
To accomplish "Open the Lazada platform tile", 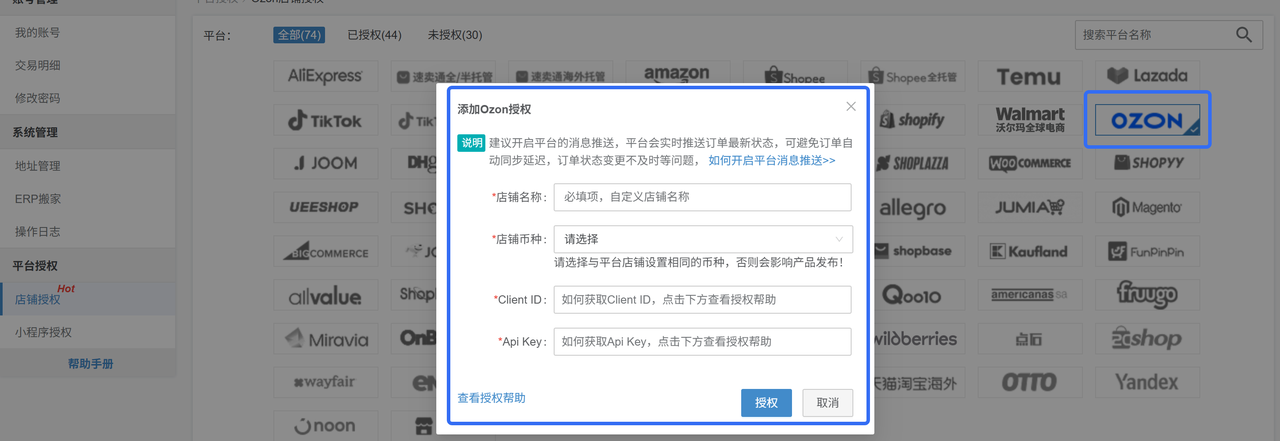I will [x=1147, y=76].
